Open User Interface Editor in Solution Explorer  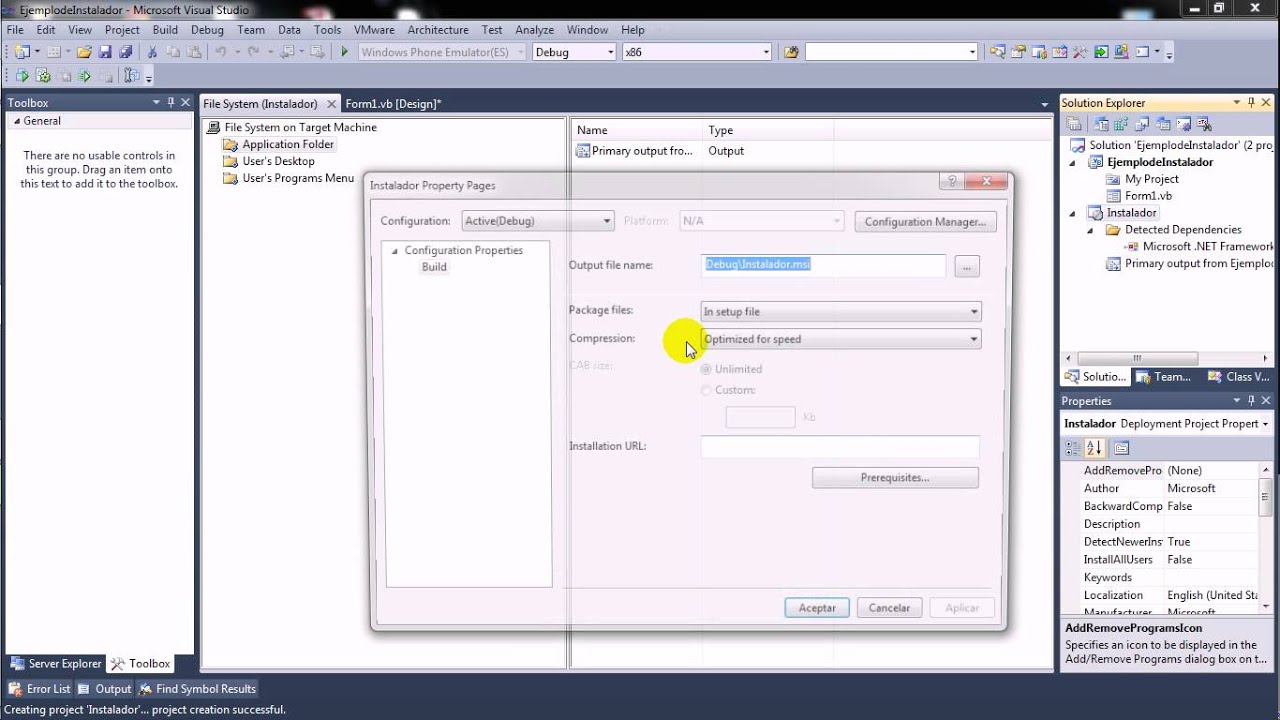pyautogui.click(x=1163, y=125)
